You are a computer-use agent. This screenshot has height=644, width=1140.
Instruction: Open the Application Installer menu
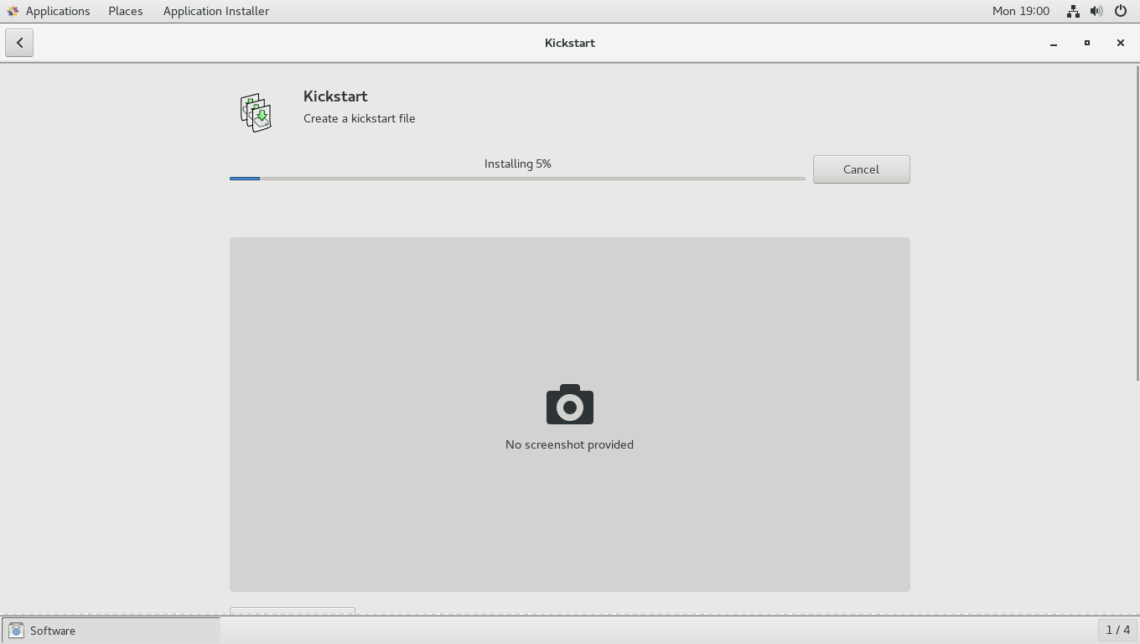[x=216, y=11]
